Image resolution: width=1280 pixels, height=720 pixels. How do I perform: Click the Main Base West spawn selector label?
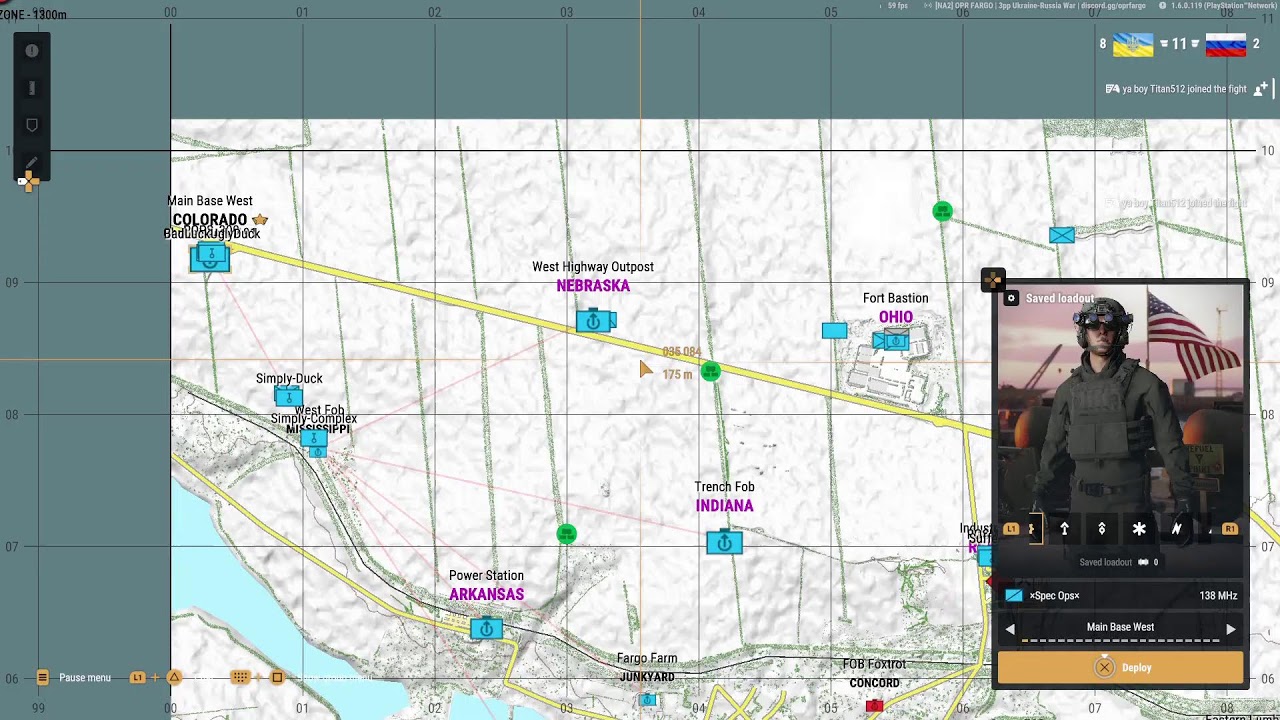click(1120, 627)
